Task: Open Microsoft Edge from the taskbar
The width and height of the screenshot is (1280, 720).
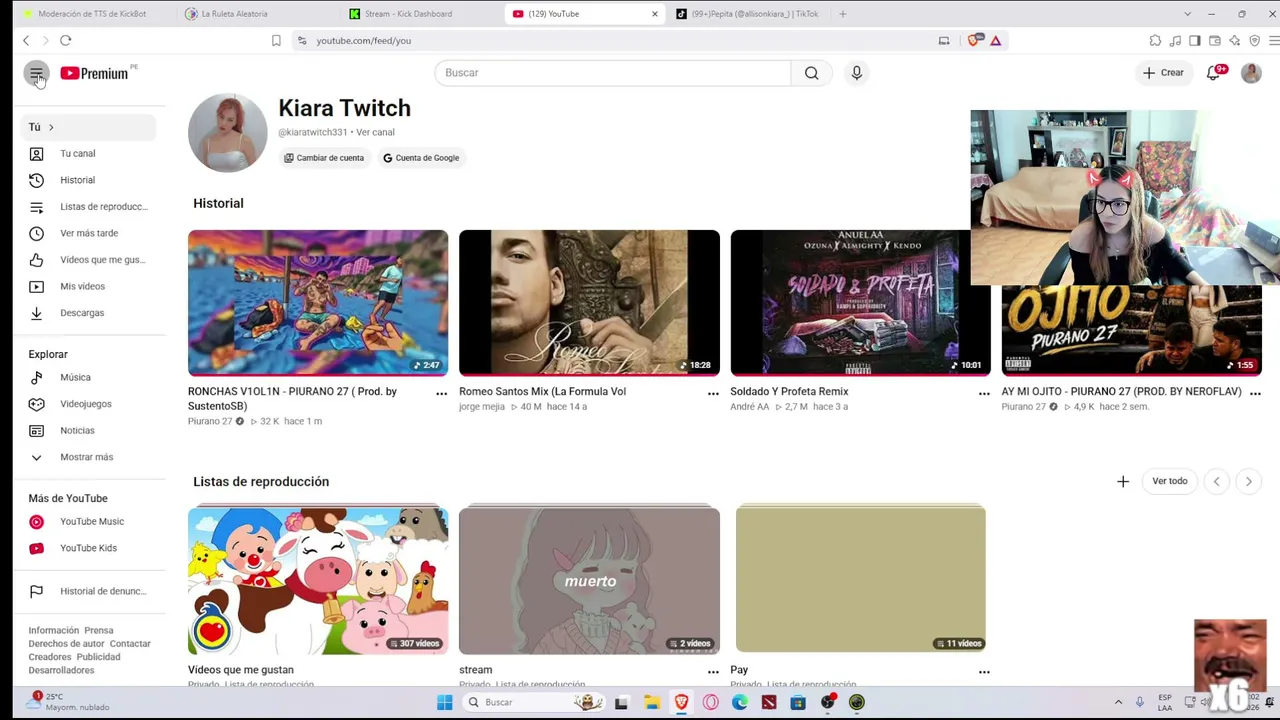Action: [x=739, y=702]
